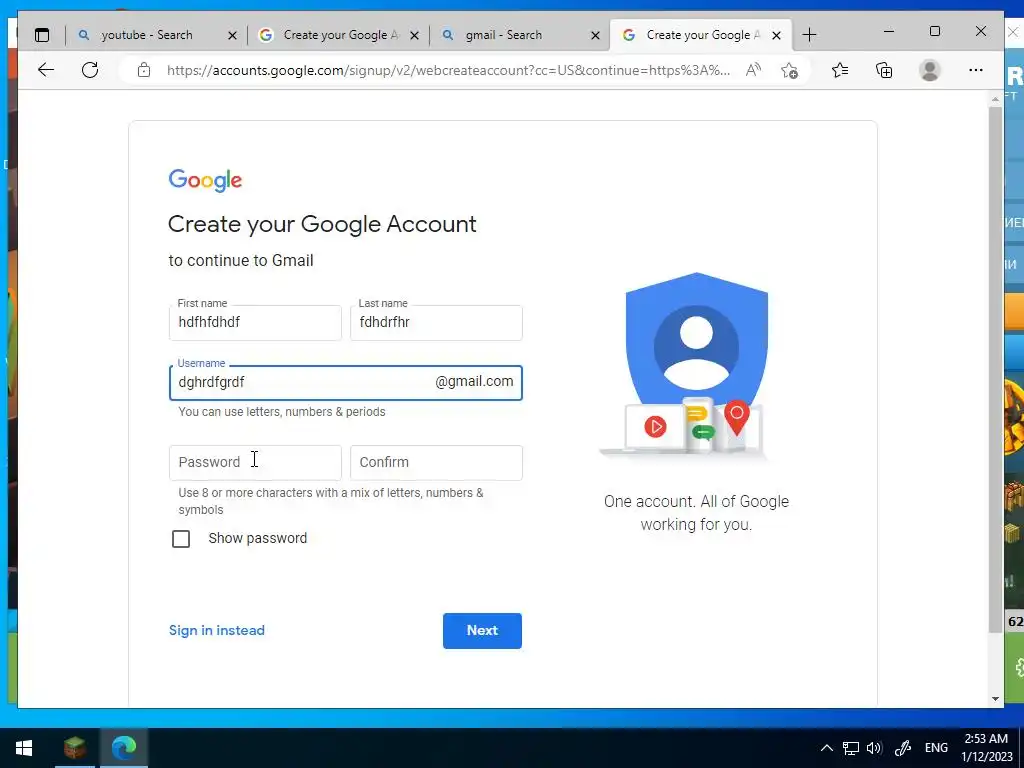Open the taskbar clock showing 2:53 AM
Image resolution: width=1024 pixels, height=768 pixels.
[x=986, y=748]
